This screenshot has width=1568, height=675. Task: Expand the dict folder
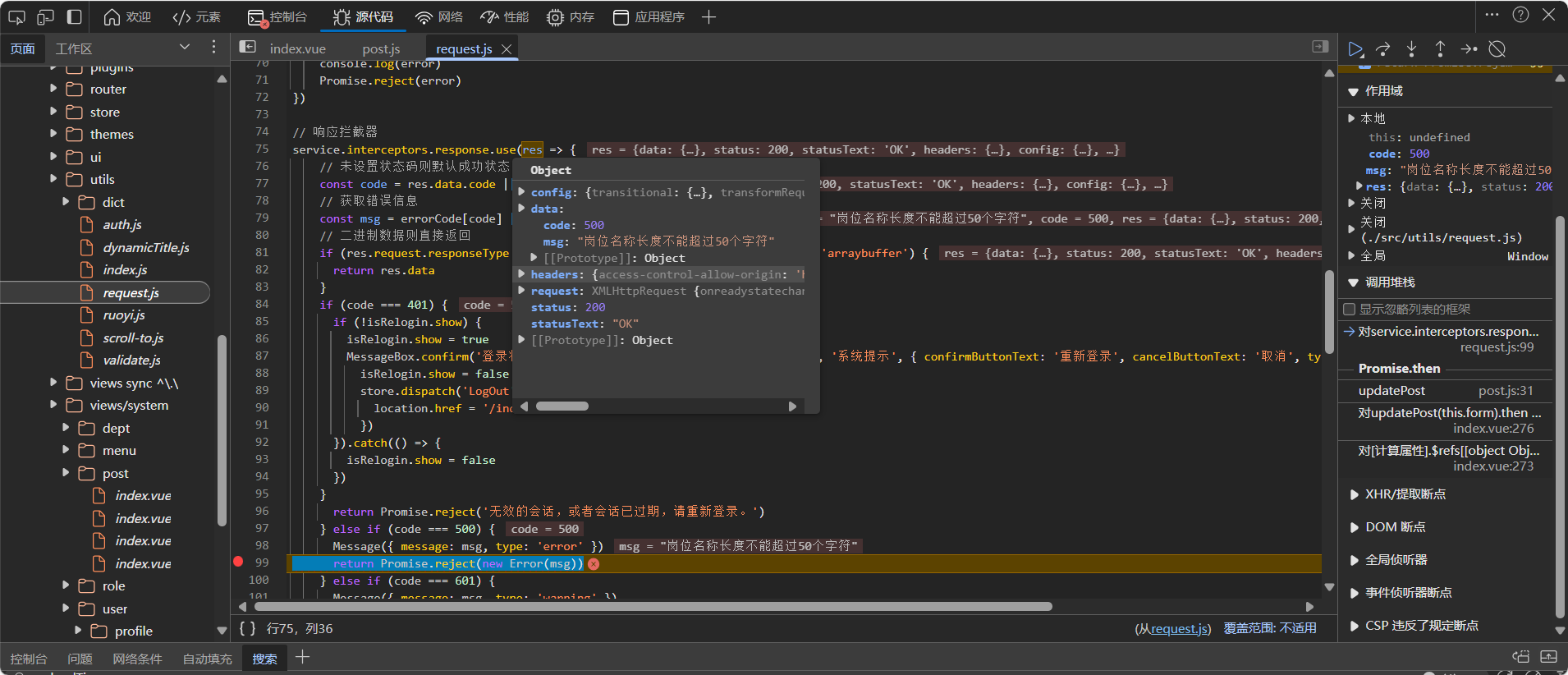pos(66,202)
